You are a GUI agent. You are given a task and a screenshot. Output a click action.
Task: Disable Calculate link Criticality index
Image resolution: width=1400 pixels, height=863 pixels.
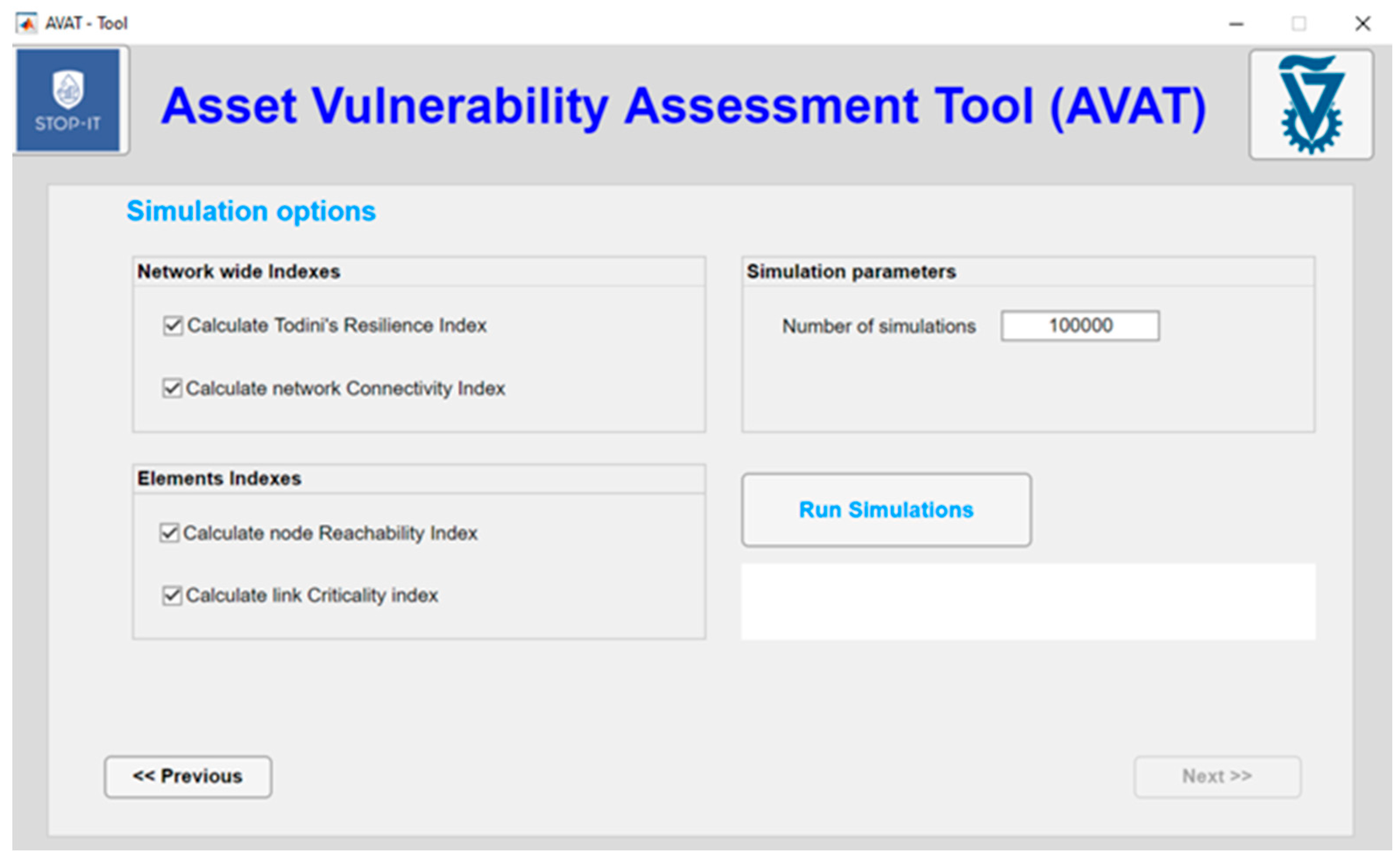pos(172,596)
